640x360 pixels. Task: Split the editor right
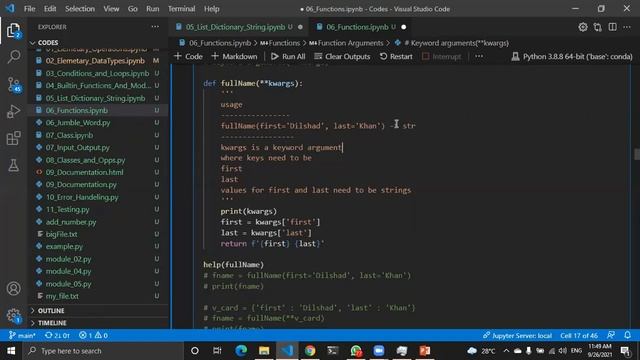612,27
